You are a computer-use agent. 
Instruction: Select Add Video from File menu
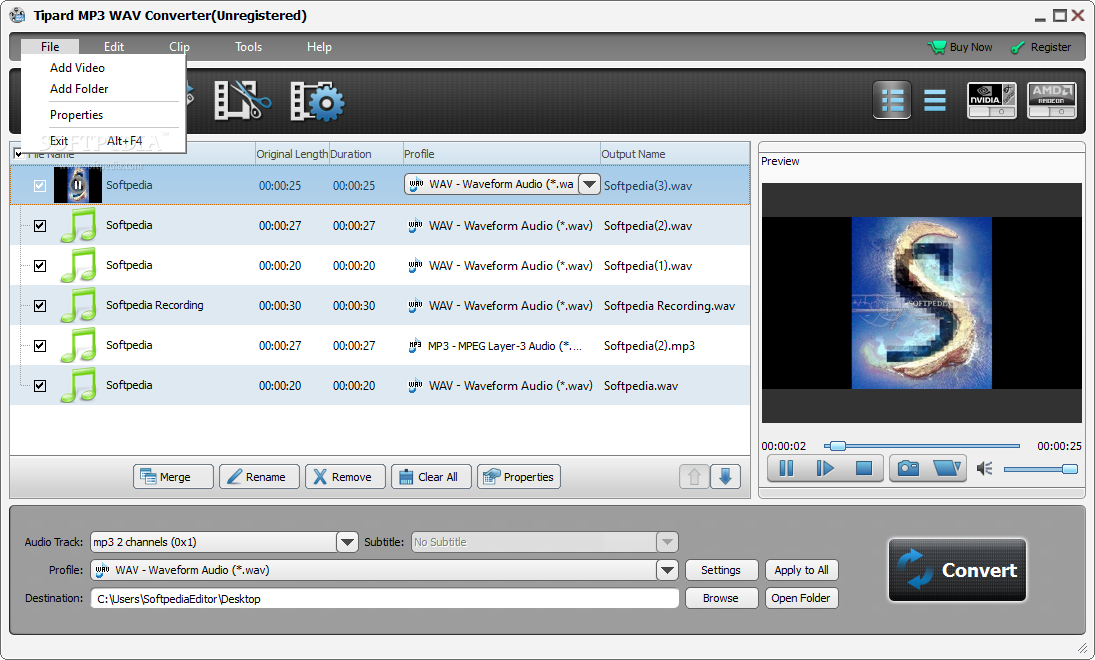(78, 68)
